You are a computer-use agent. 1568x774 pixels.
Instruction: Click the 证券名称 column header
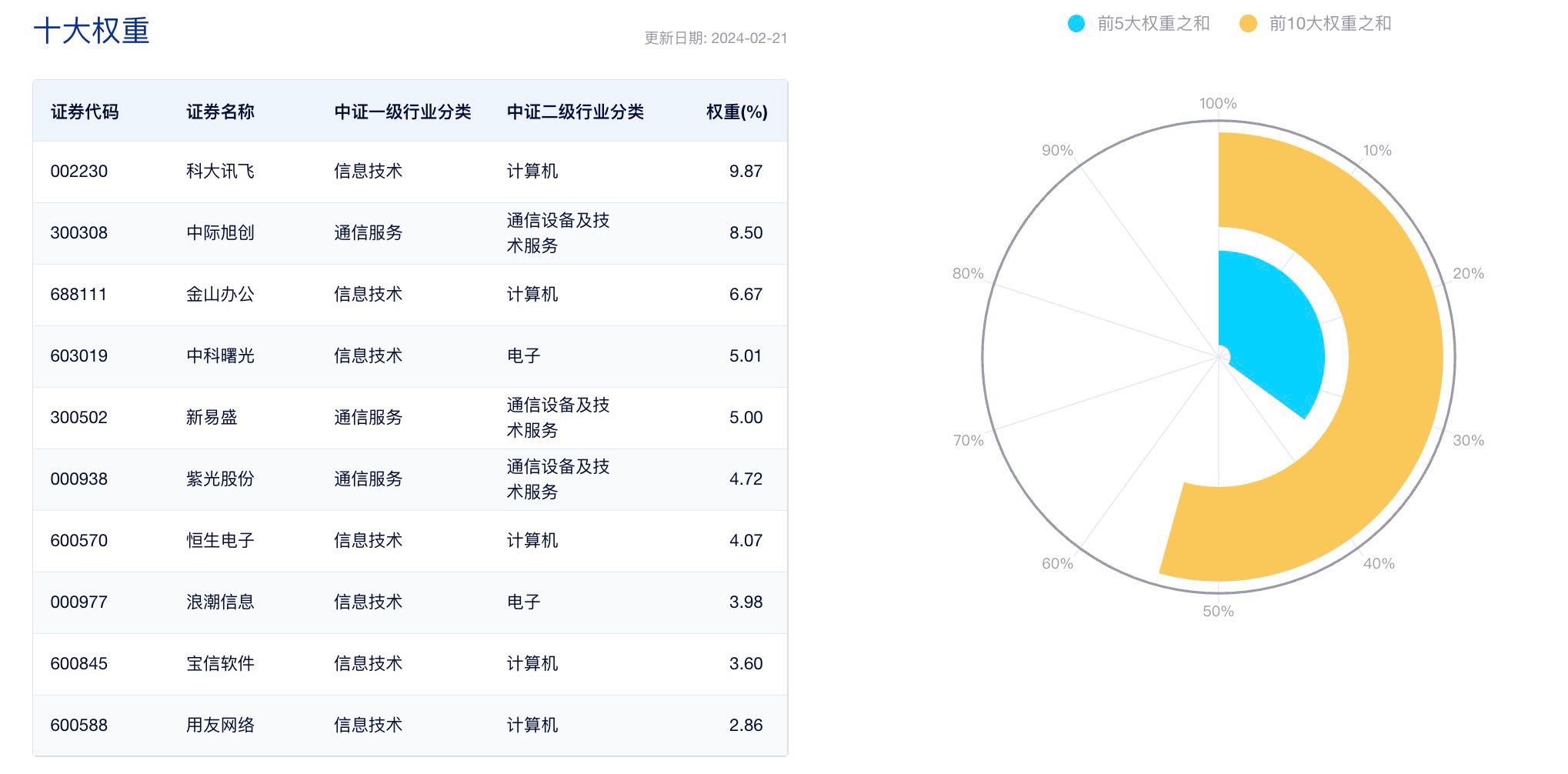[220, 112]
